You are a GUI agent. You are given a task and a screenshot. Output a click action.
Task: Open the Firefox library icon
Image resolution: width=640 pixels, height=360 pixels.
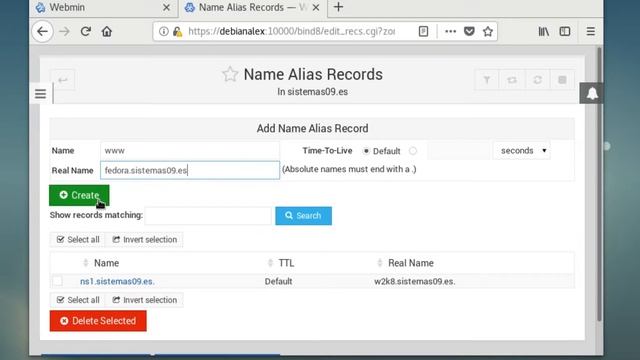pos(543,31)
